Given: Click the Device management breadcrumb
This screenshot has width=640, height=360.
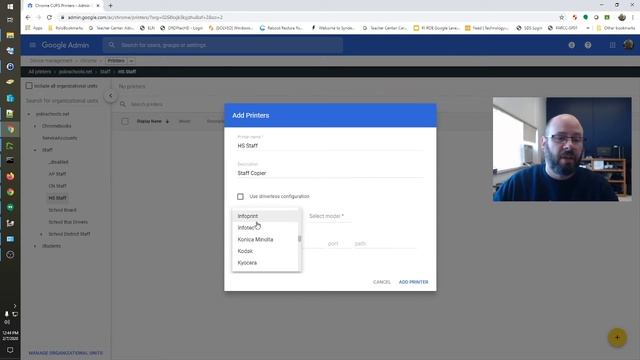Looking at the screenshot, I should 51,60.
